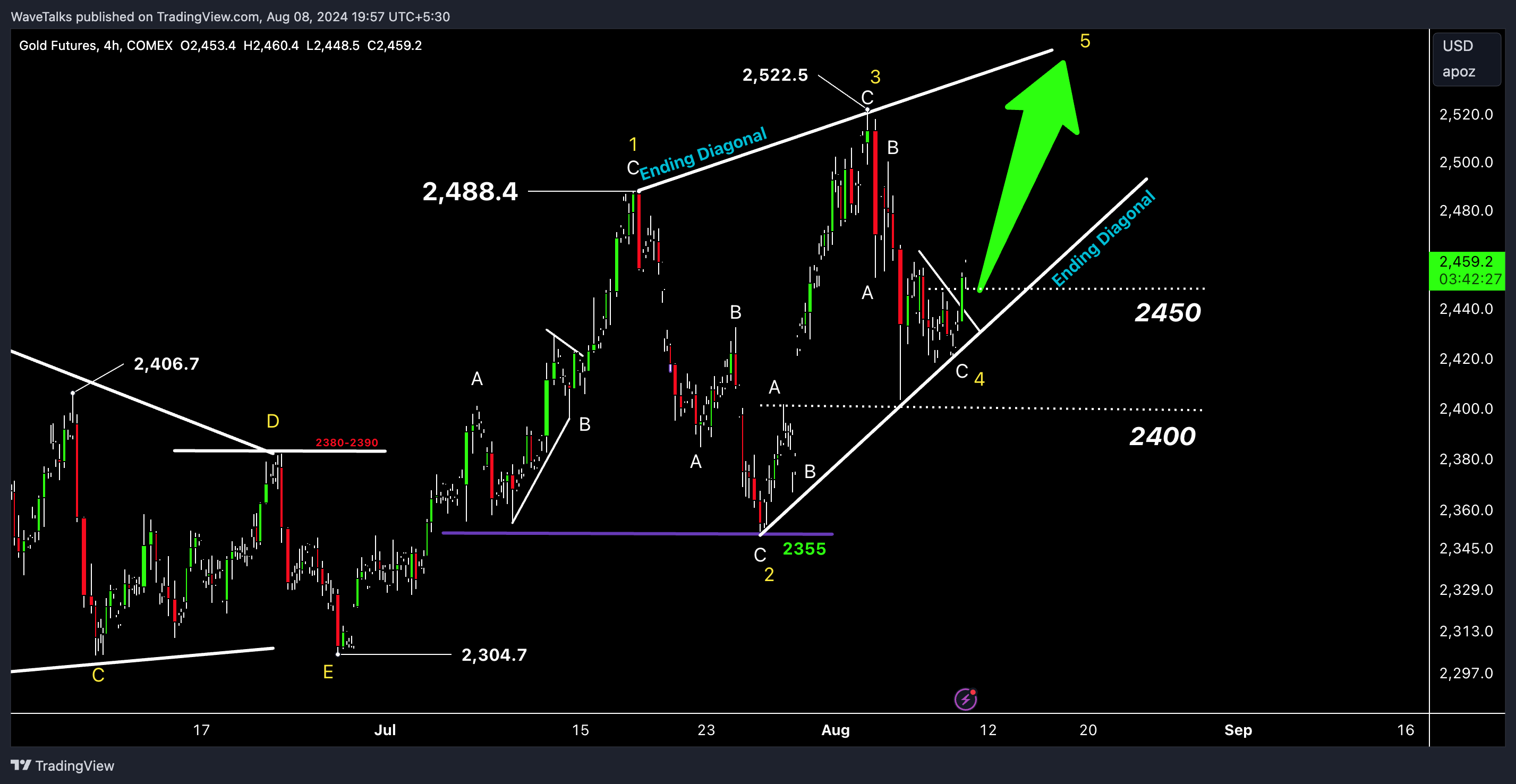Click the yellow wave 3 label

coord(875,76)
